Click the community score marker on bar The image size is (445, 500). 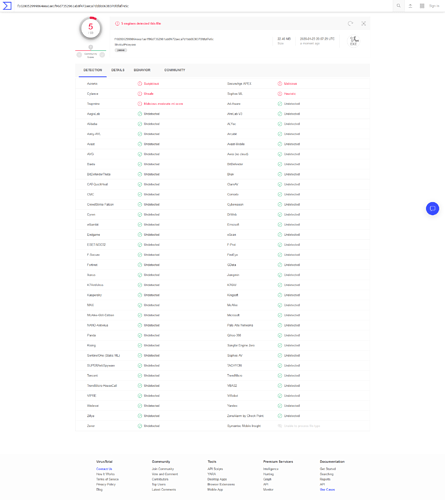pos(91,47)
